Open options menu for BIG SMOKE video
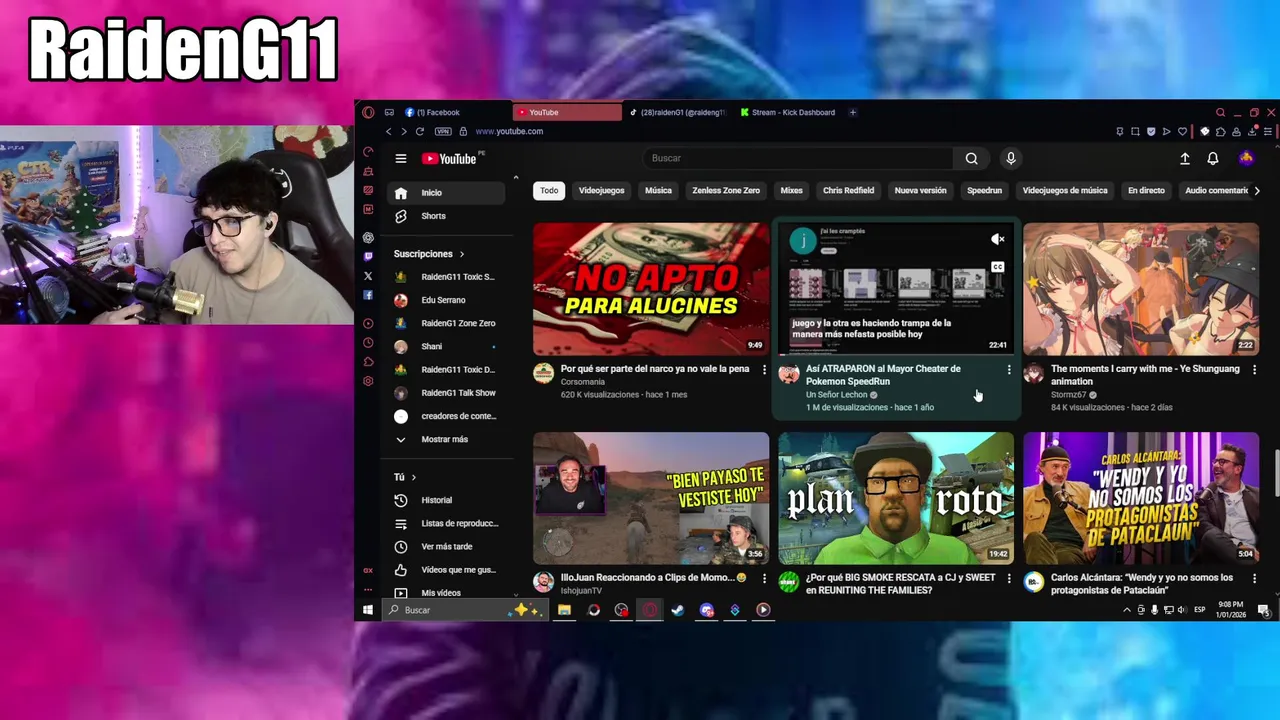Viewport: 1280px width, 720px height. [1009, 579]
